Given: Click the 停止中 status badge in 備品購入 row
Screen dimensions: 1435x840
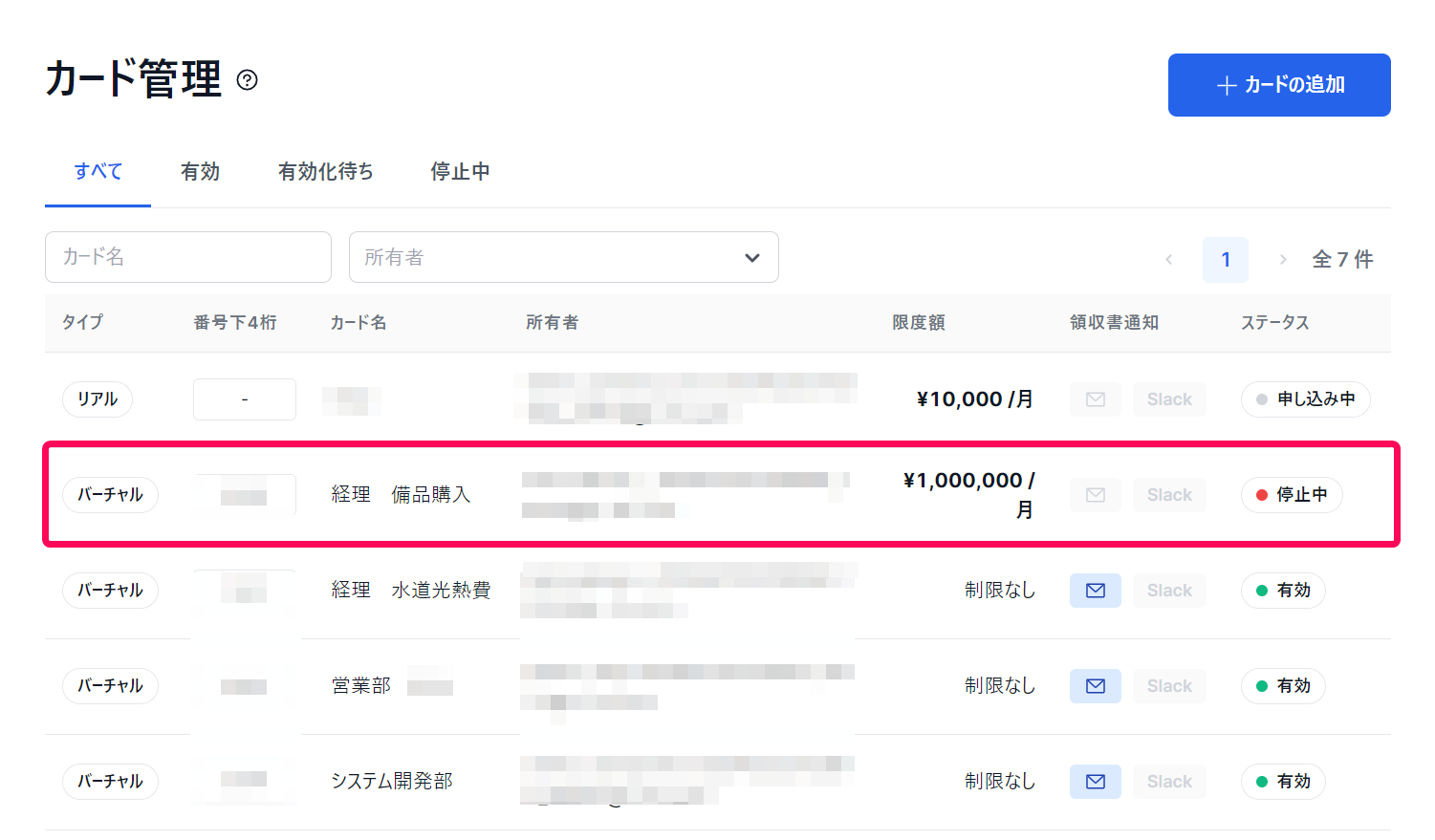Looking at the screenshot, I should click(x=1292, y=495).
